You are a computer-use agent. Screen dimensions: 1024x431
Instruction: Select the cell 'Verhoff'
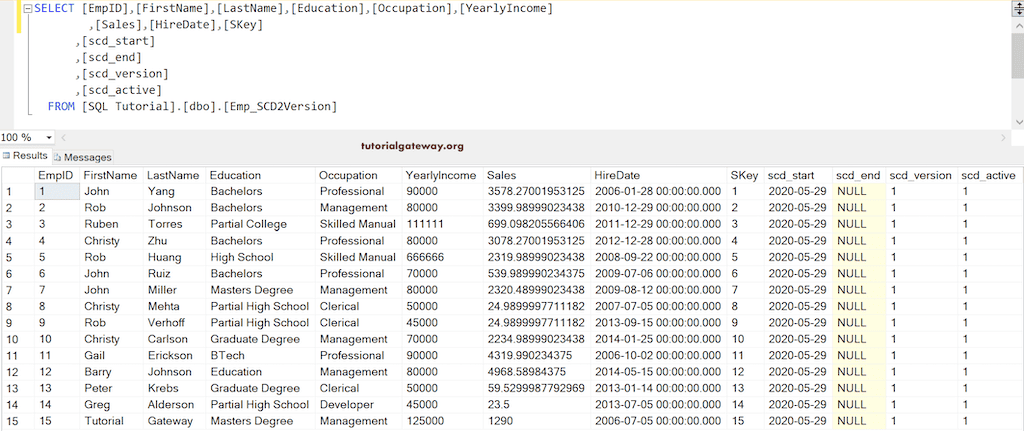pos(174,323)
